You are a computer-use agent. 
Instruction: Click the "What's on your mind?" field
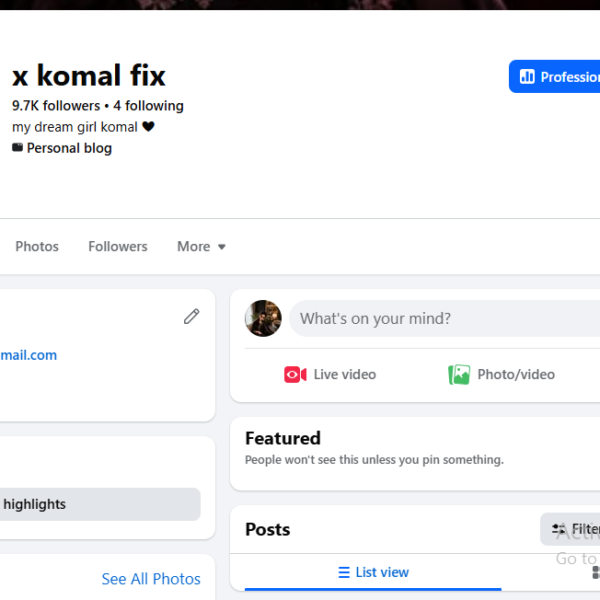pos(444,318)
